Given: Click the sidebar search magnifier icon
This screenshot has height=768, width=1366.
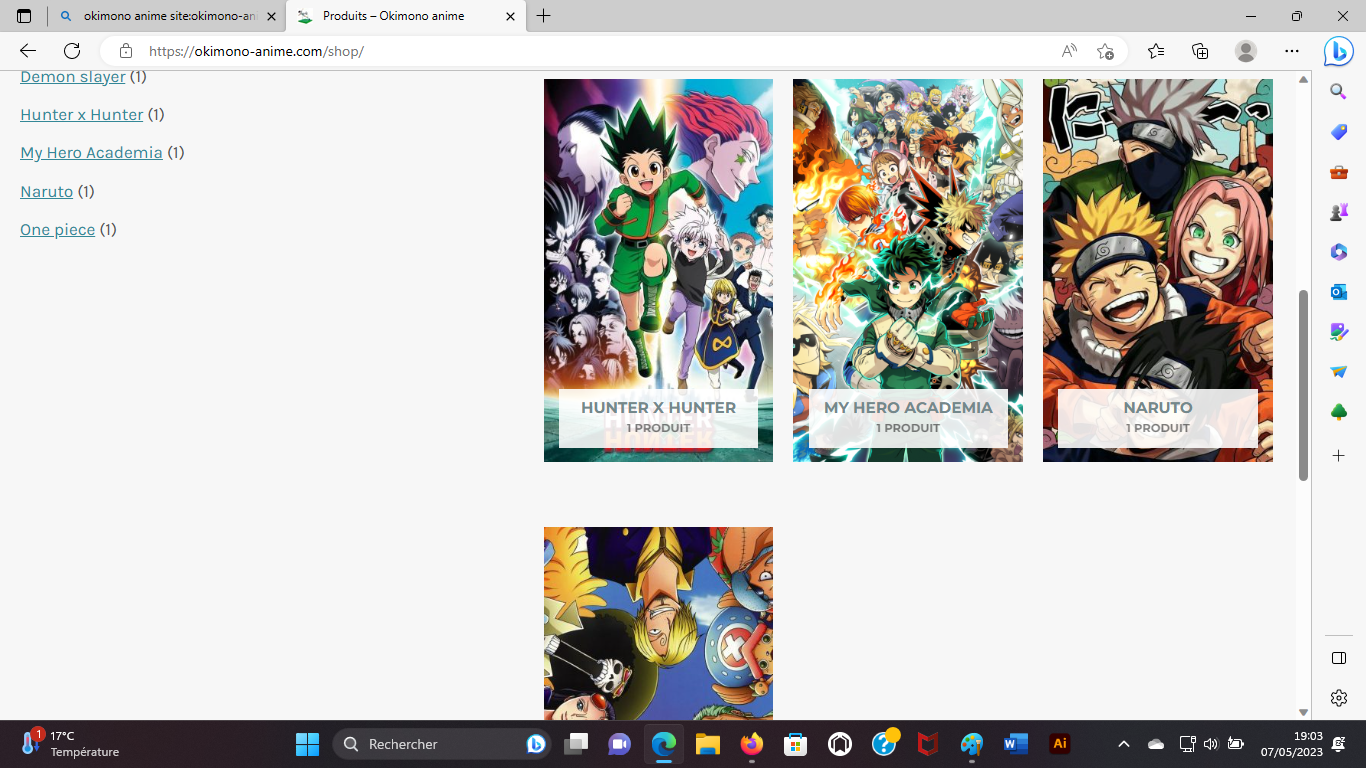Looking at the screenshot, I should (x=1338, y=92).
